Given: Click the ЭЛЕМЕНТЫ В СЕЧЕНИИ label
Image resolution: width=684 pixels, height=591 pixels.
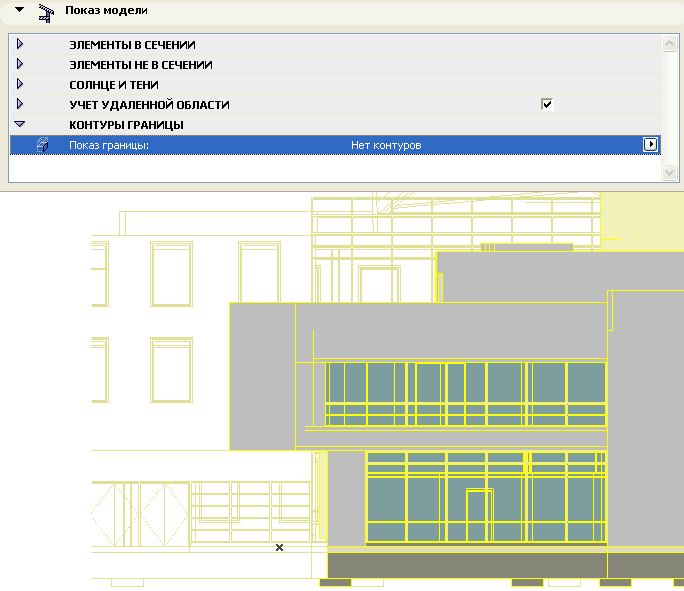Looking at the screenshot, I should [x=132, y=45].
